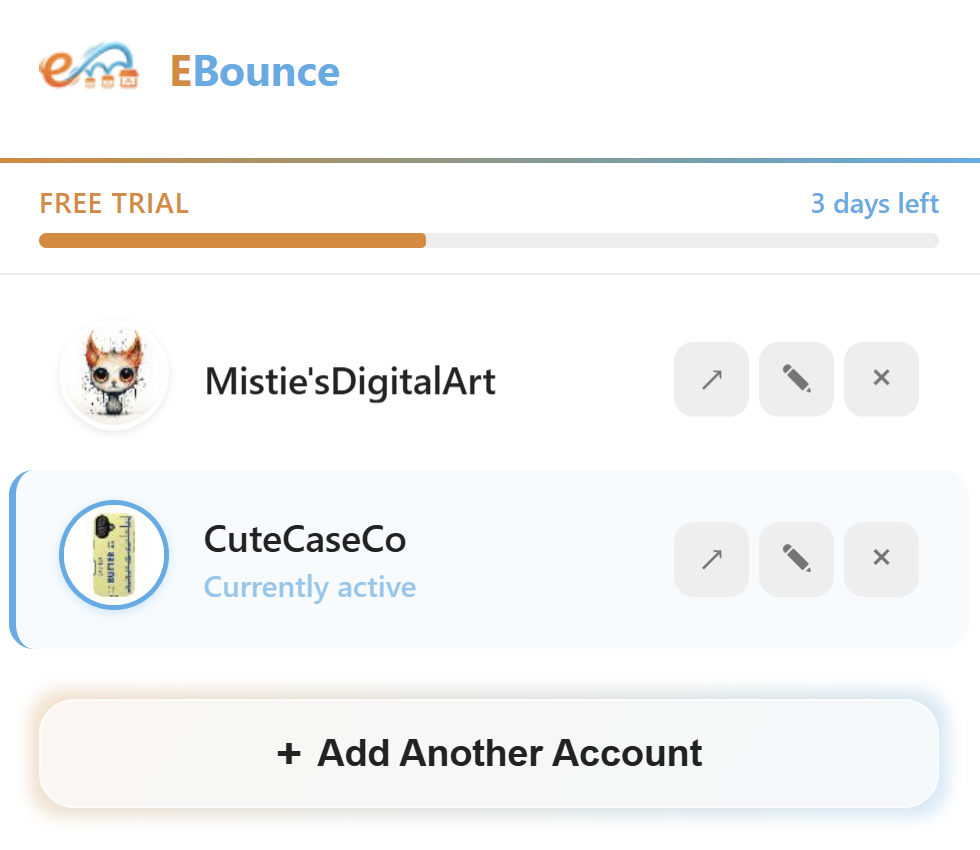980x850 pixels.
Task: Click the EBounce logo icon
Action: pyautogui.click(x=90, y=70)
